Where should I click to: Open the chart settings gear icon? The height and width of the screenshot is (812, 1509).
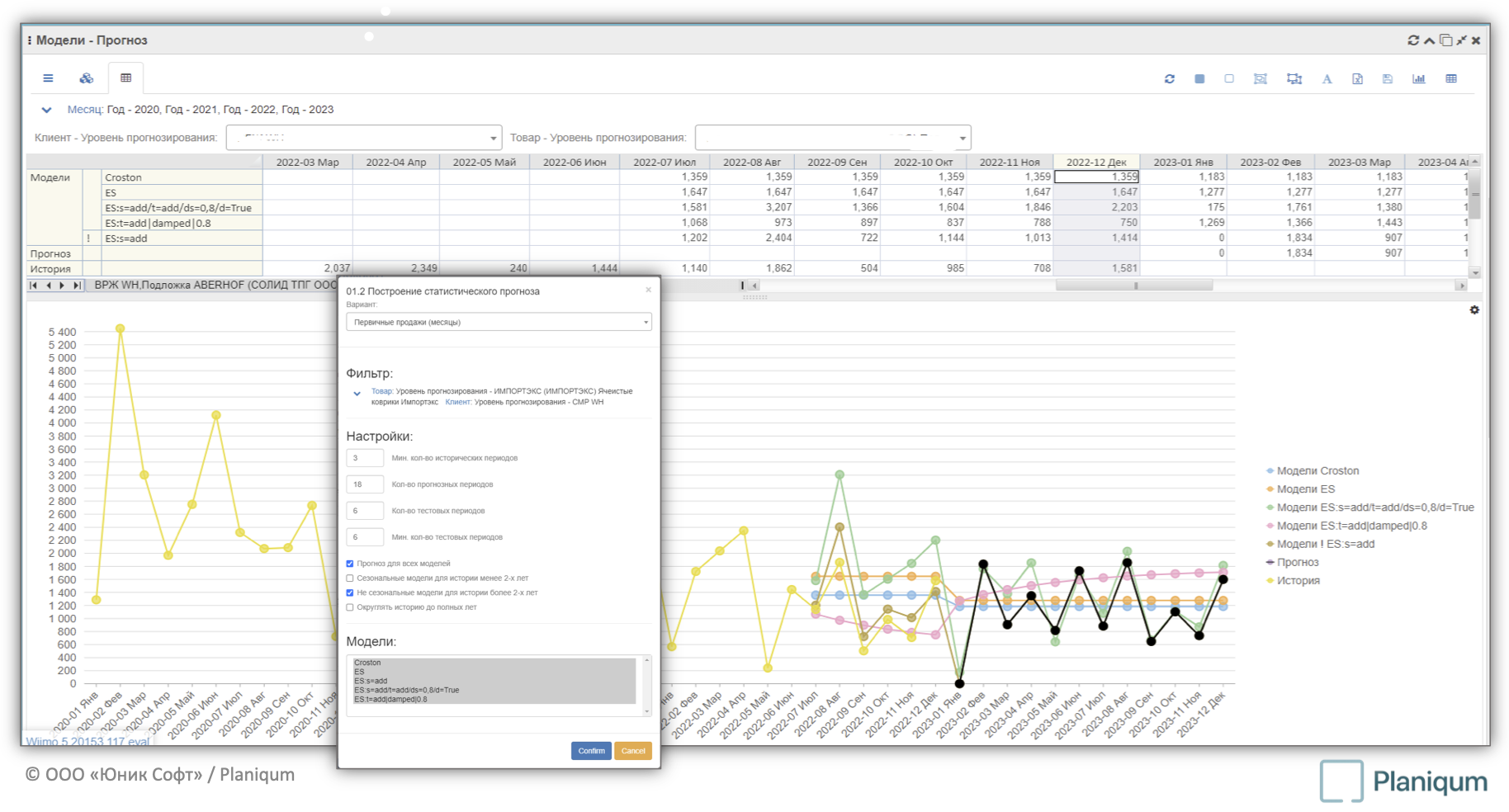1474,310
